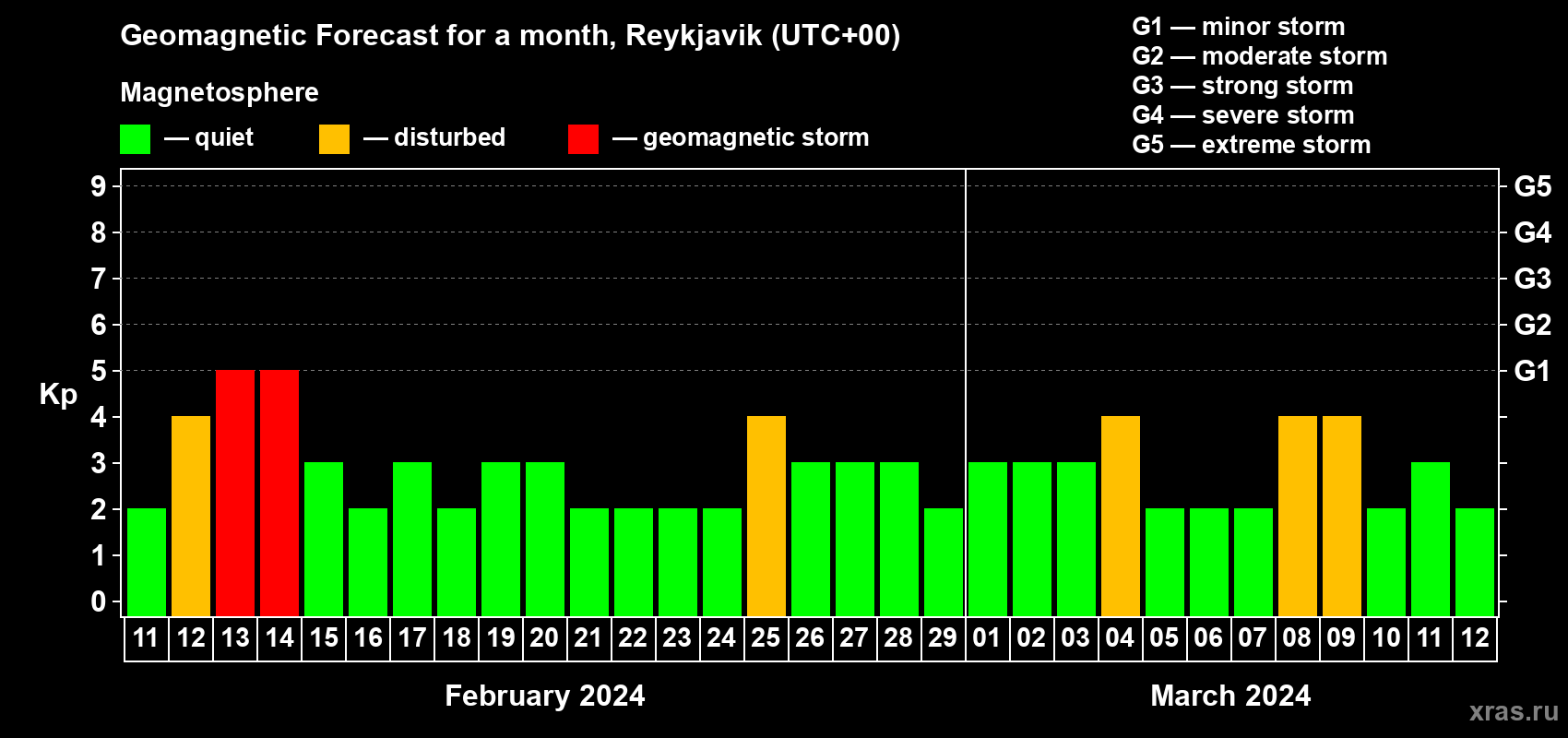The width and height of the screenshot is (1568, 738).
Task: Select the green bar for February 29
Action: coord(944,562)
